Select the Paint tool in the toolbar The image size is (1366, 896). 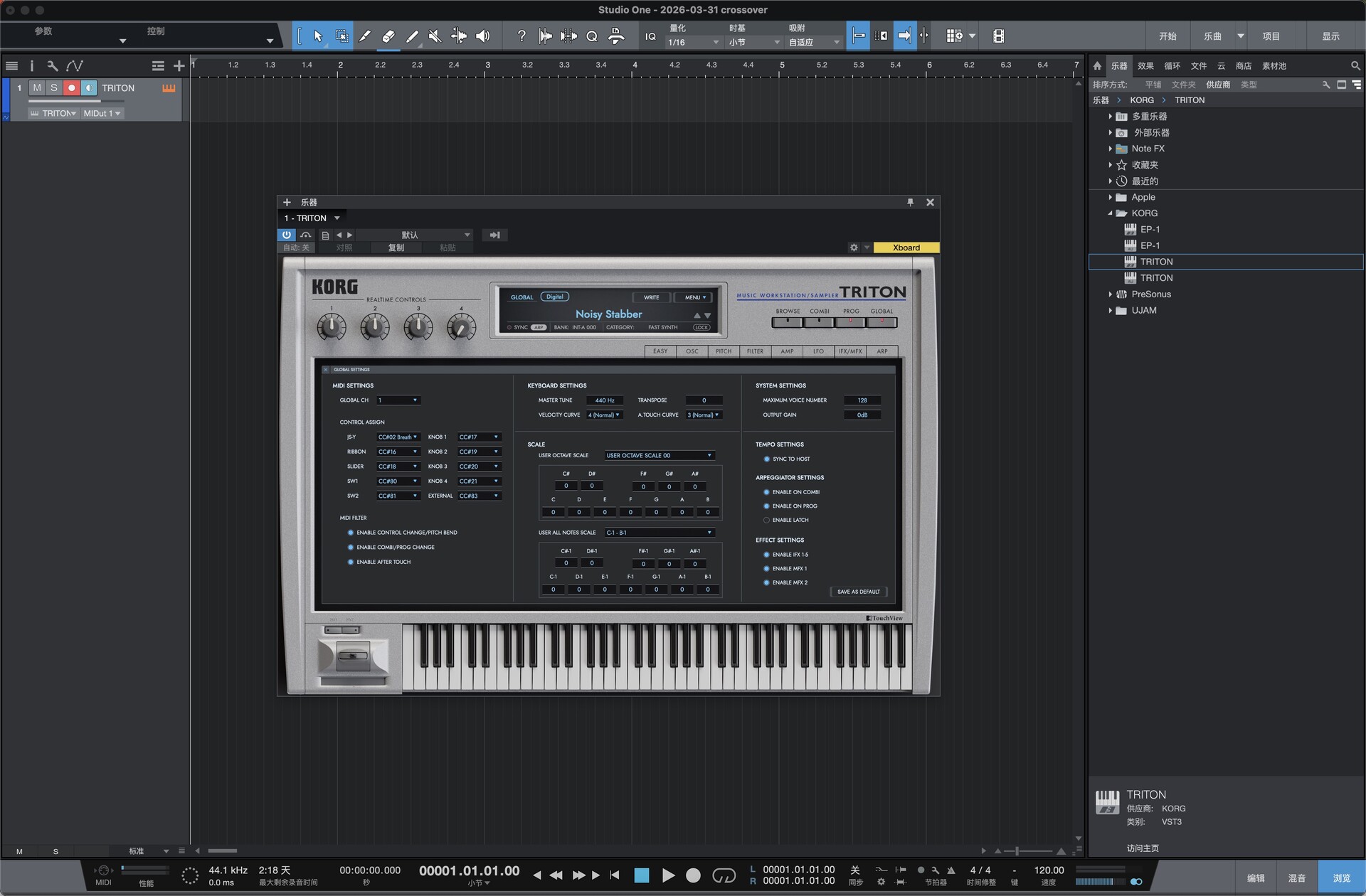tap(413, 36)
